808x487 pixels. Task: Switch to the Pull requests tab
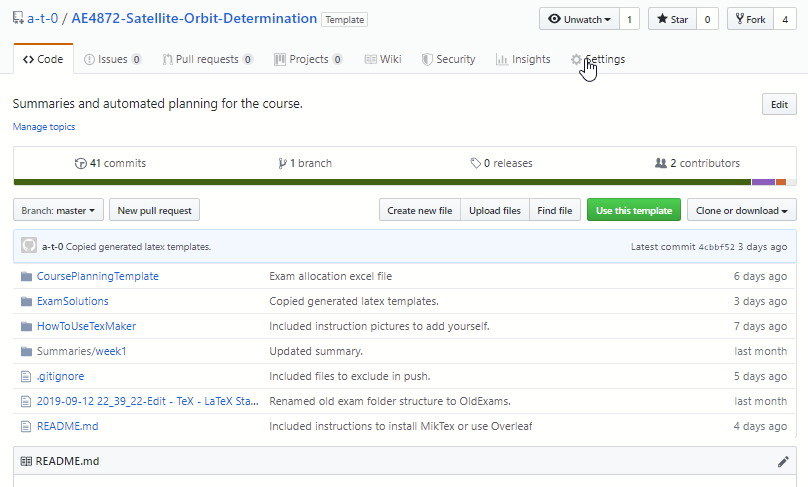click(208, 60)
